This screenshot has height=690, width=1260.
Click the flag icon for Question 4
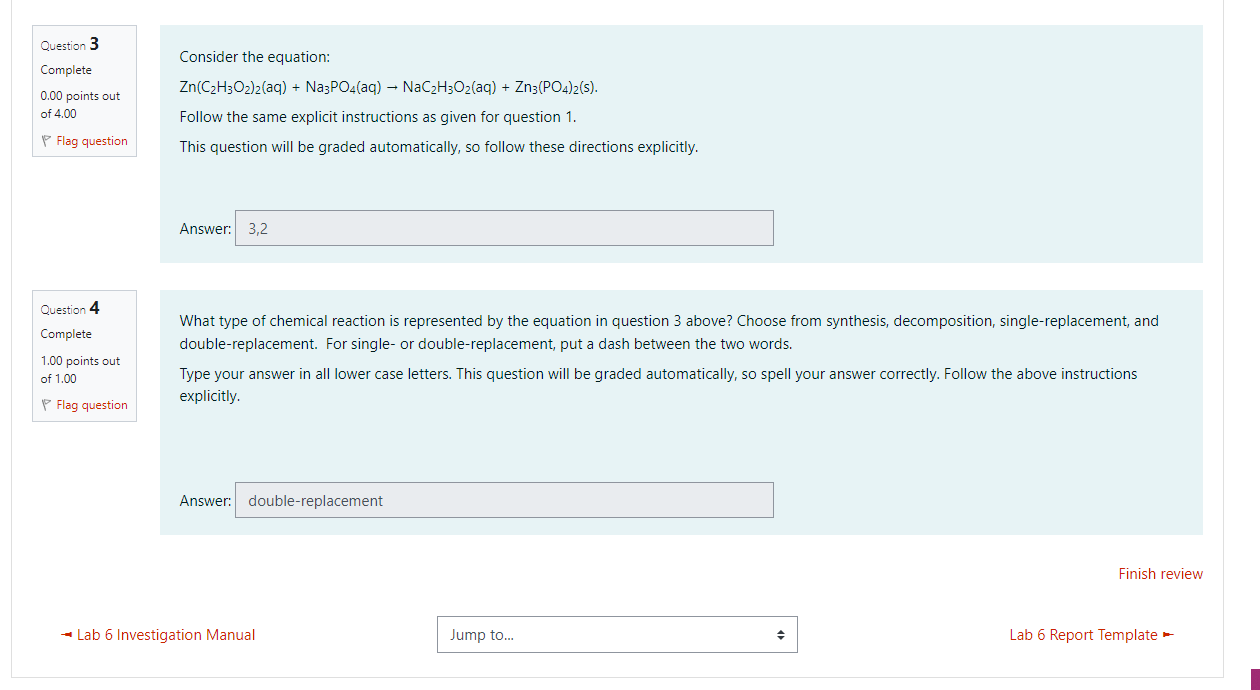click(x=46, y=406)
